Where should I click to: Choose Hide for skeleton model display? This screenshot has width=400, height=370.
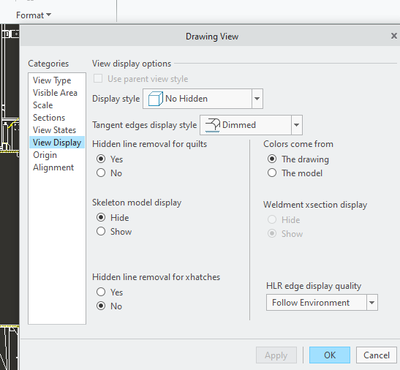click(101, 217)
